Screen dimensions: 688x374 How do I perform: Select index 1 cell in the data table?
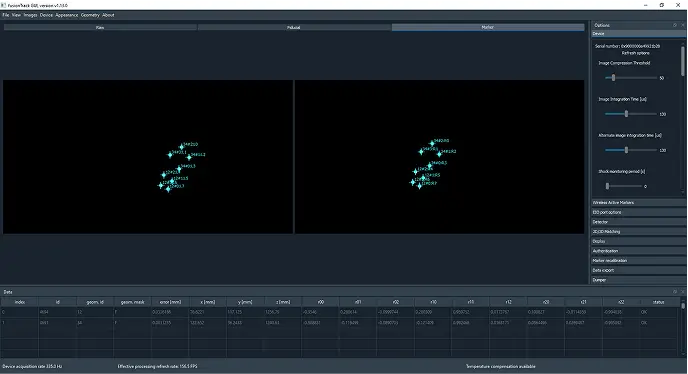click(x=20, y=323)
